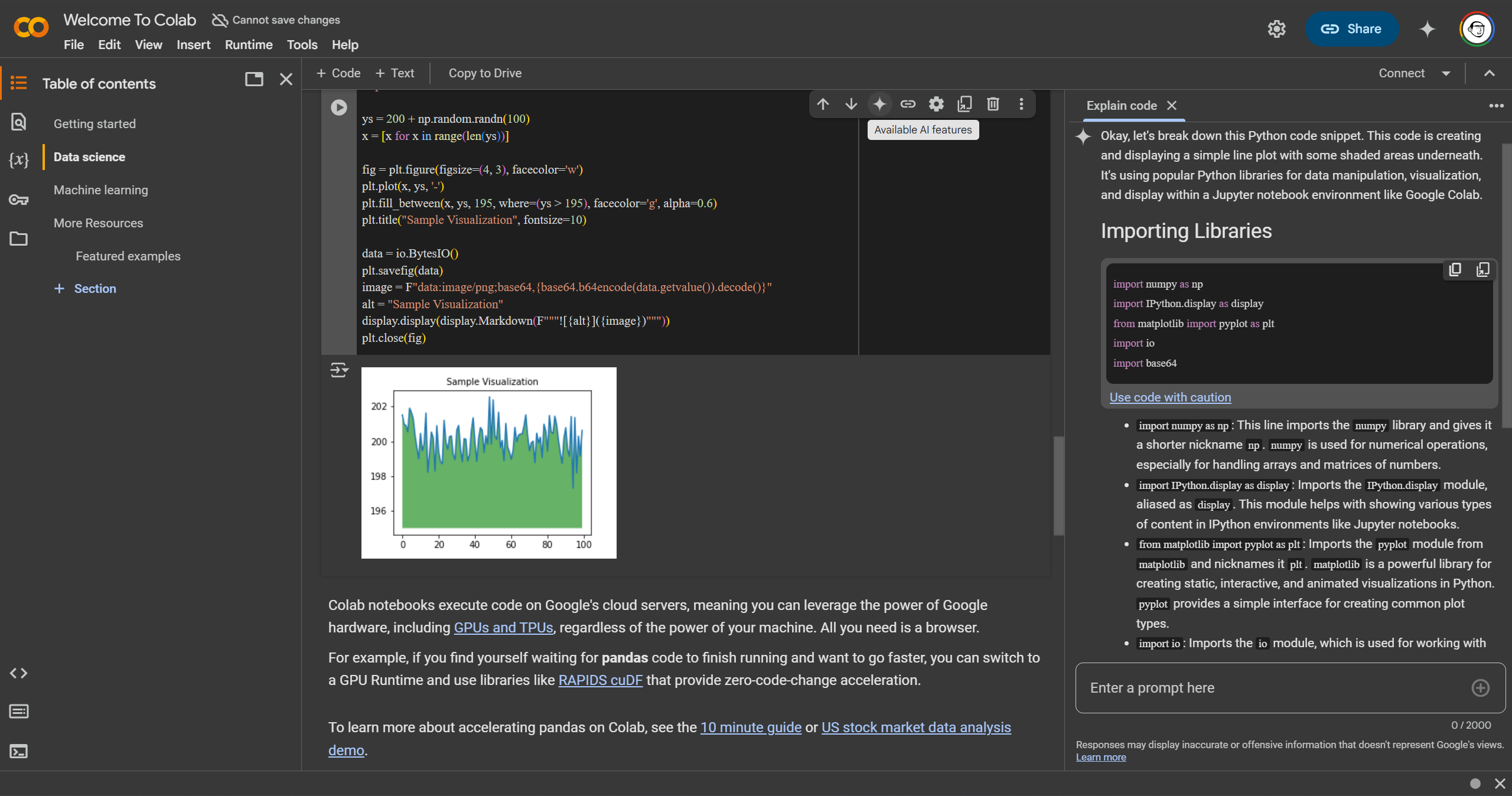Toggle the cell output visibility icon

pyautogui.click(x=339, y=370)
